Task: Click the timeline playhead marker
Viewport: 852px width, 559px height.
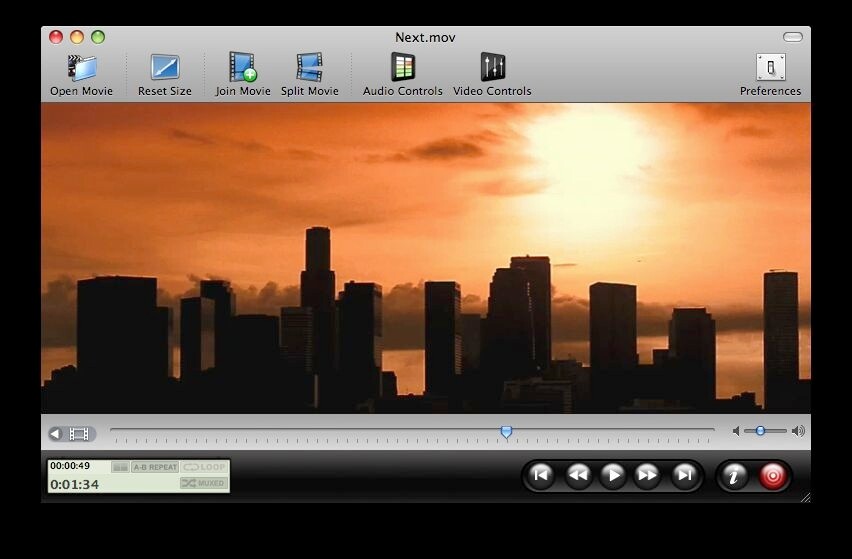Action: pos(506,431)
